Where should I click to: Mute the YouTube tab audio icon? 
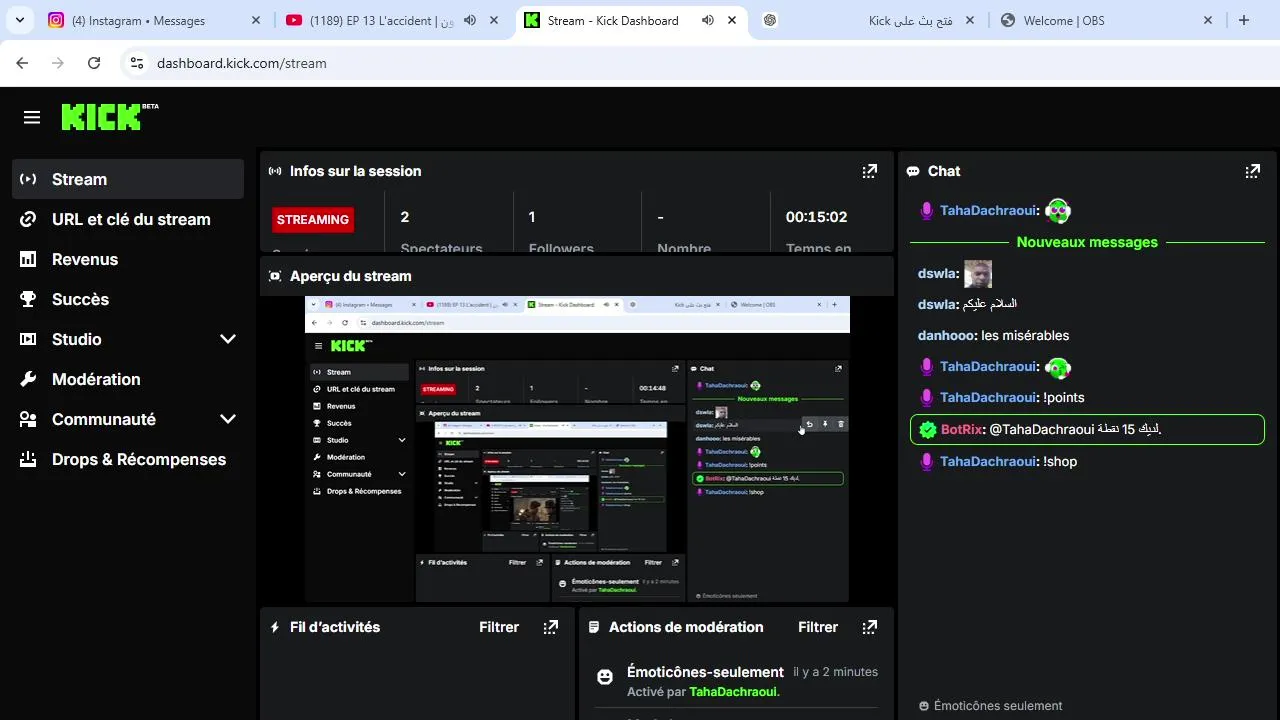(471, 20)
